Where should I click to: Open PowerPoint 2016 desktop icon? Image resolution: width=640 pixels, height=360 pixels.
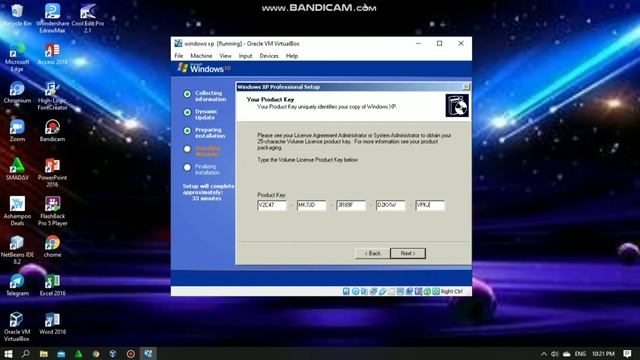(52, 173)
